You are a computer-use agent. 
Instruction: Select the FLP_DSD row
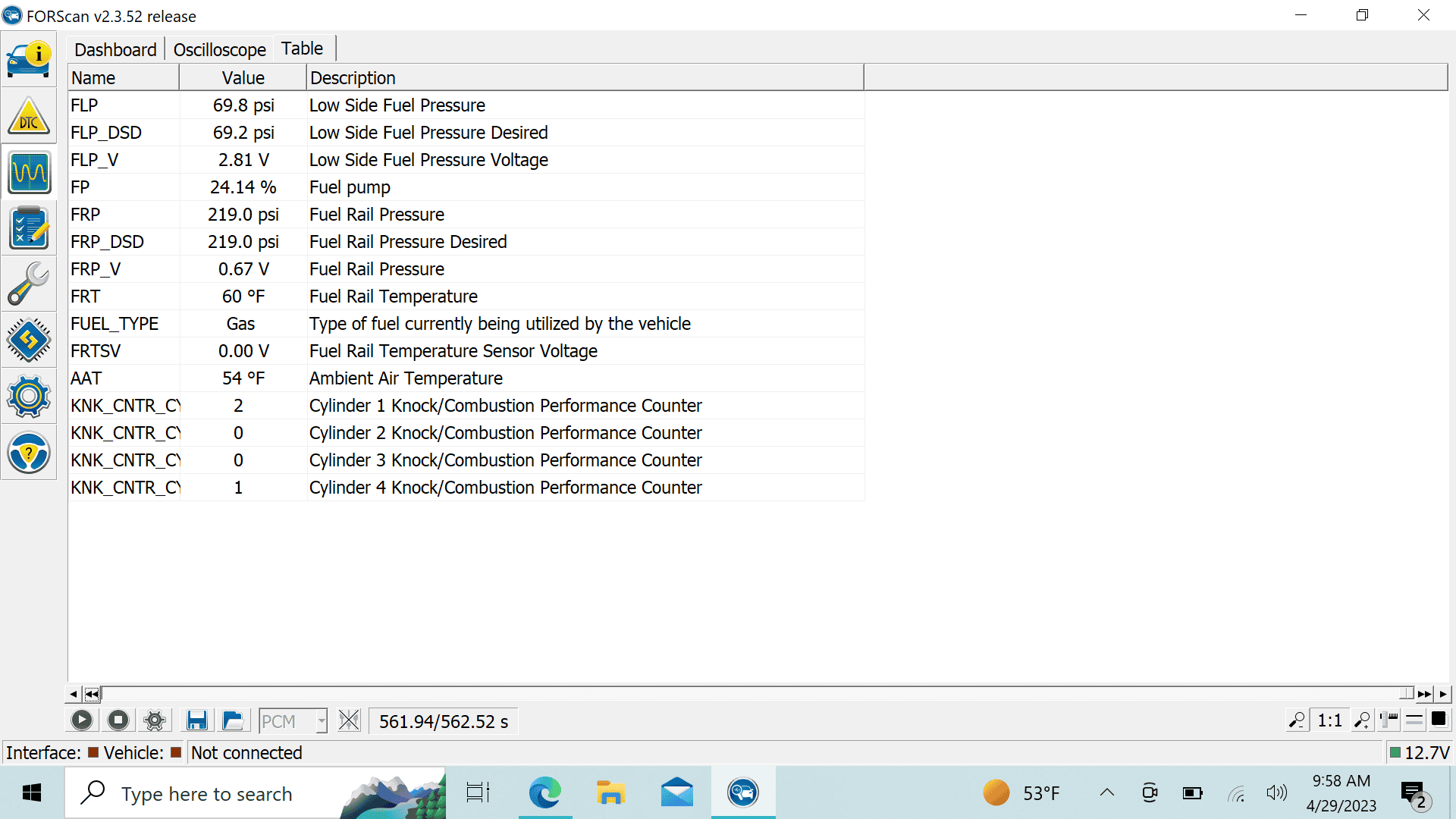tap(466, 133)
